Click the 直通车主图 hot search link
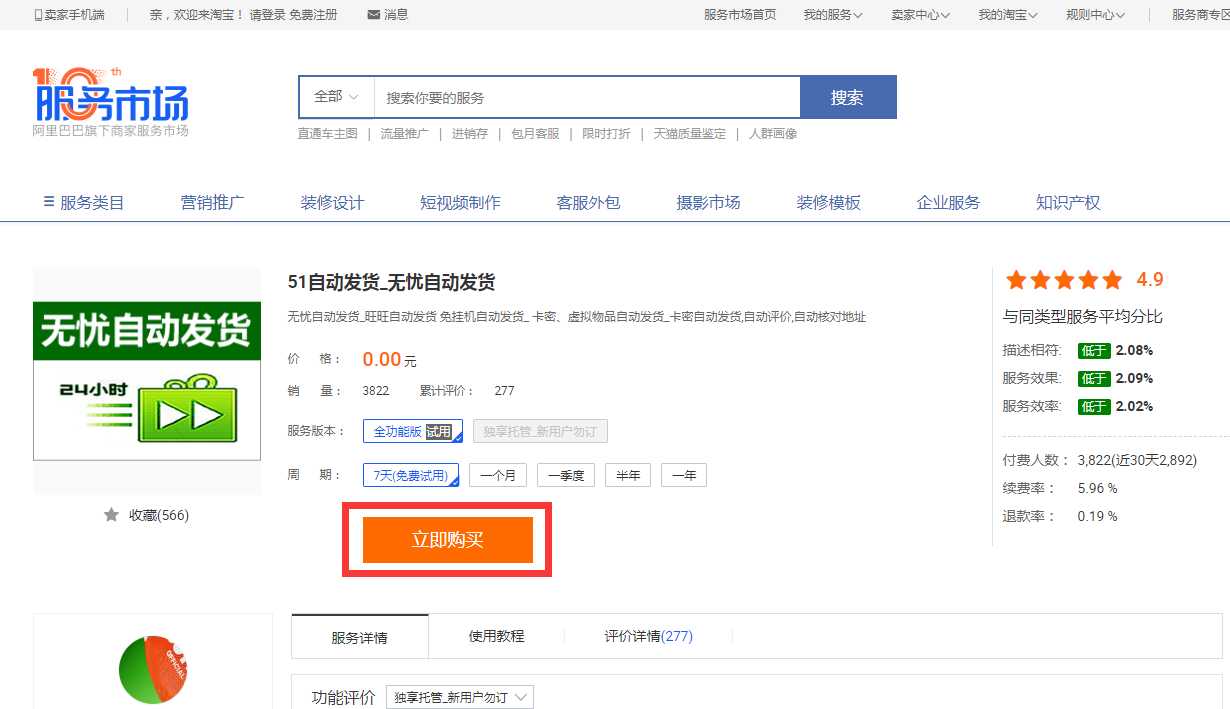The width and height of the screenshot is (1230, 709). [327, 134]
